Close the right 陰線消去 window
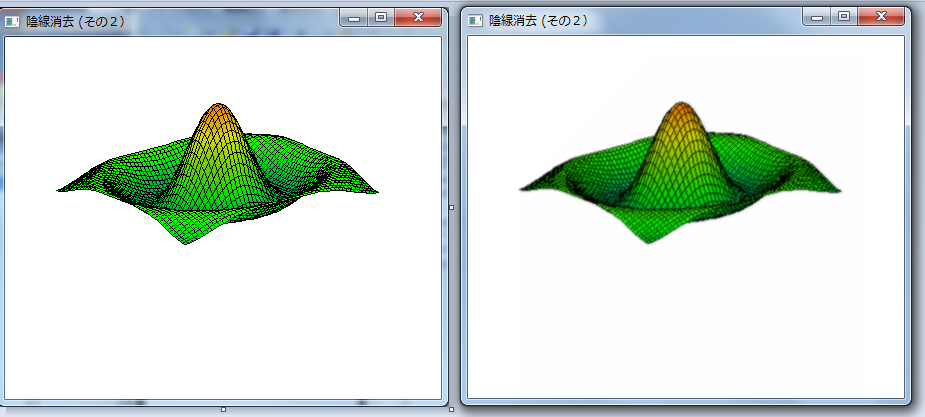925x417 pixels. pyautogui.click(x=881, y=17)
